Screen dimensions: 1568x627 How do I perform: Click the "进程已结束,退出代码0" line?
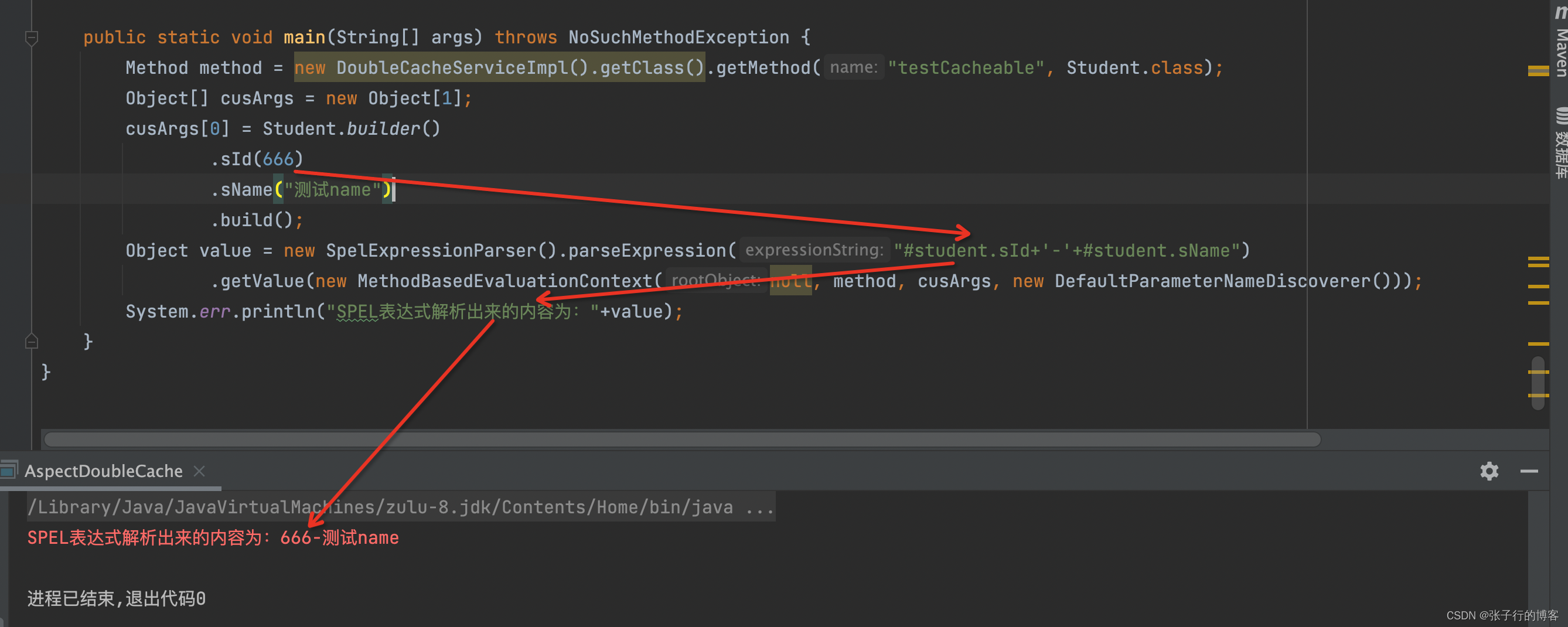tap(116, 598)
